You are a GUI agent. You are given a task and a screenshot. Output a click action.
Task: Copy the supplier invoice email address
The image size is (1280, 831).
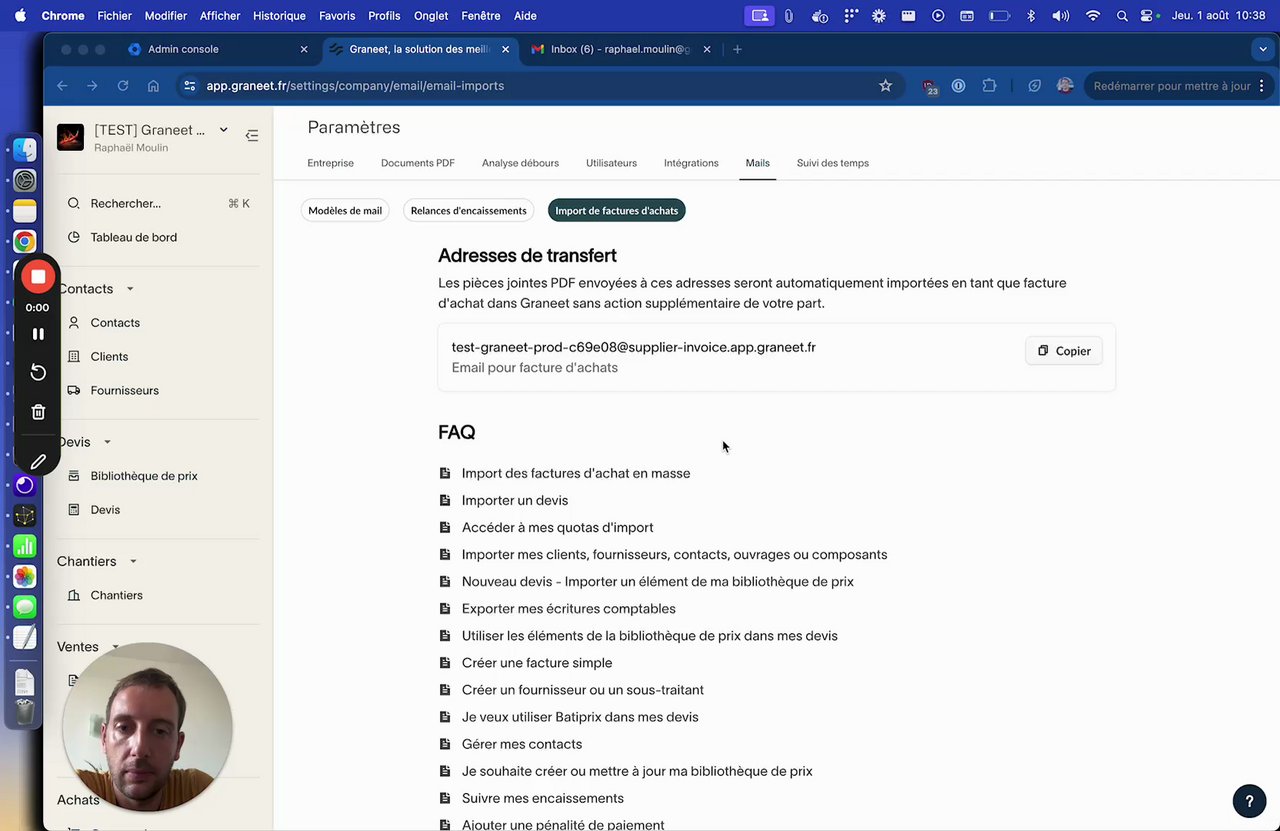click(x=1064, y=351)
